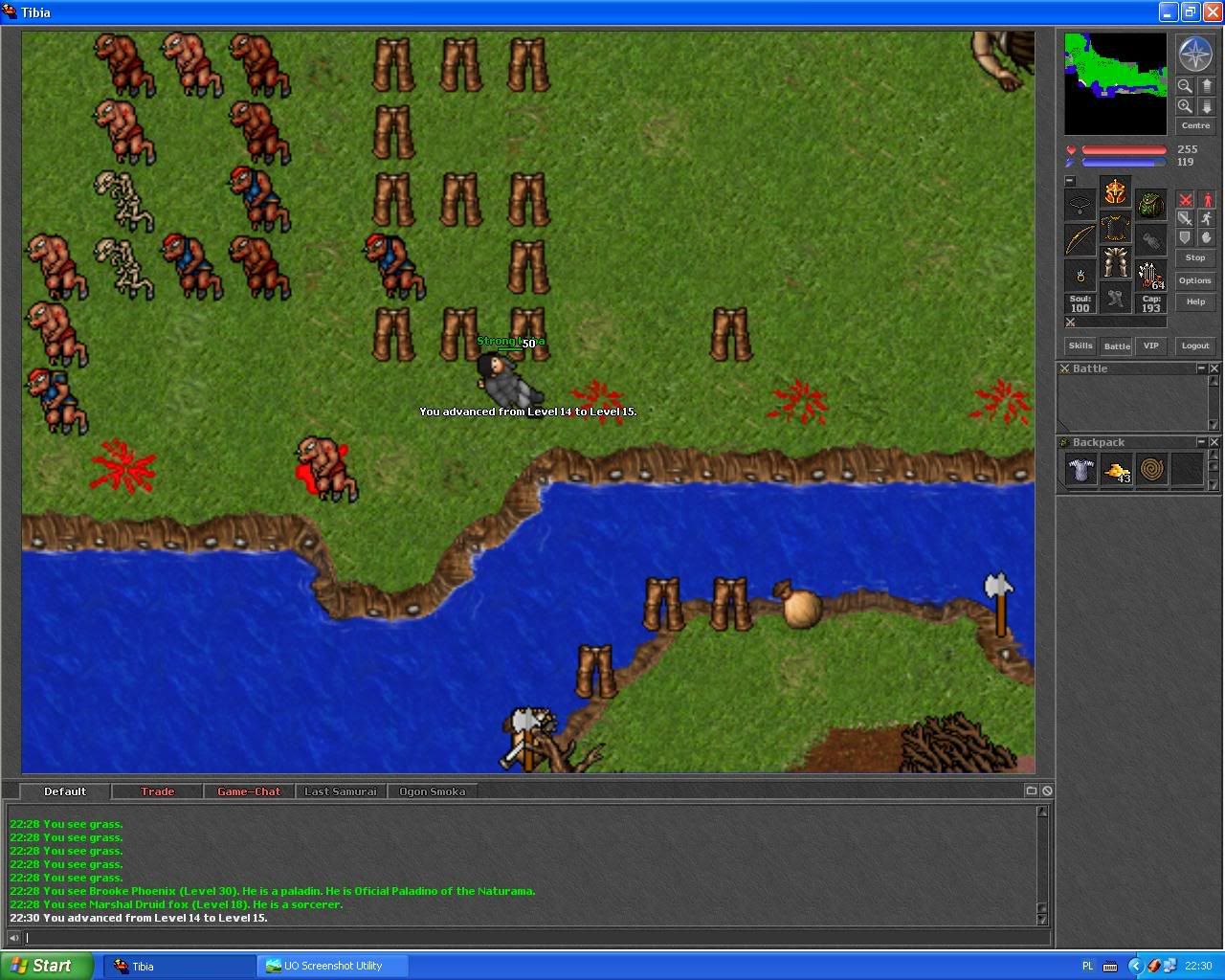The image size is (1225, 980).
Task: Select the armor in the body slot
Action: click(1115, 228)
